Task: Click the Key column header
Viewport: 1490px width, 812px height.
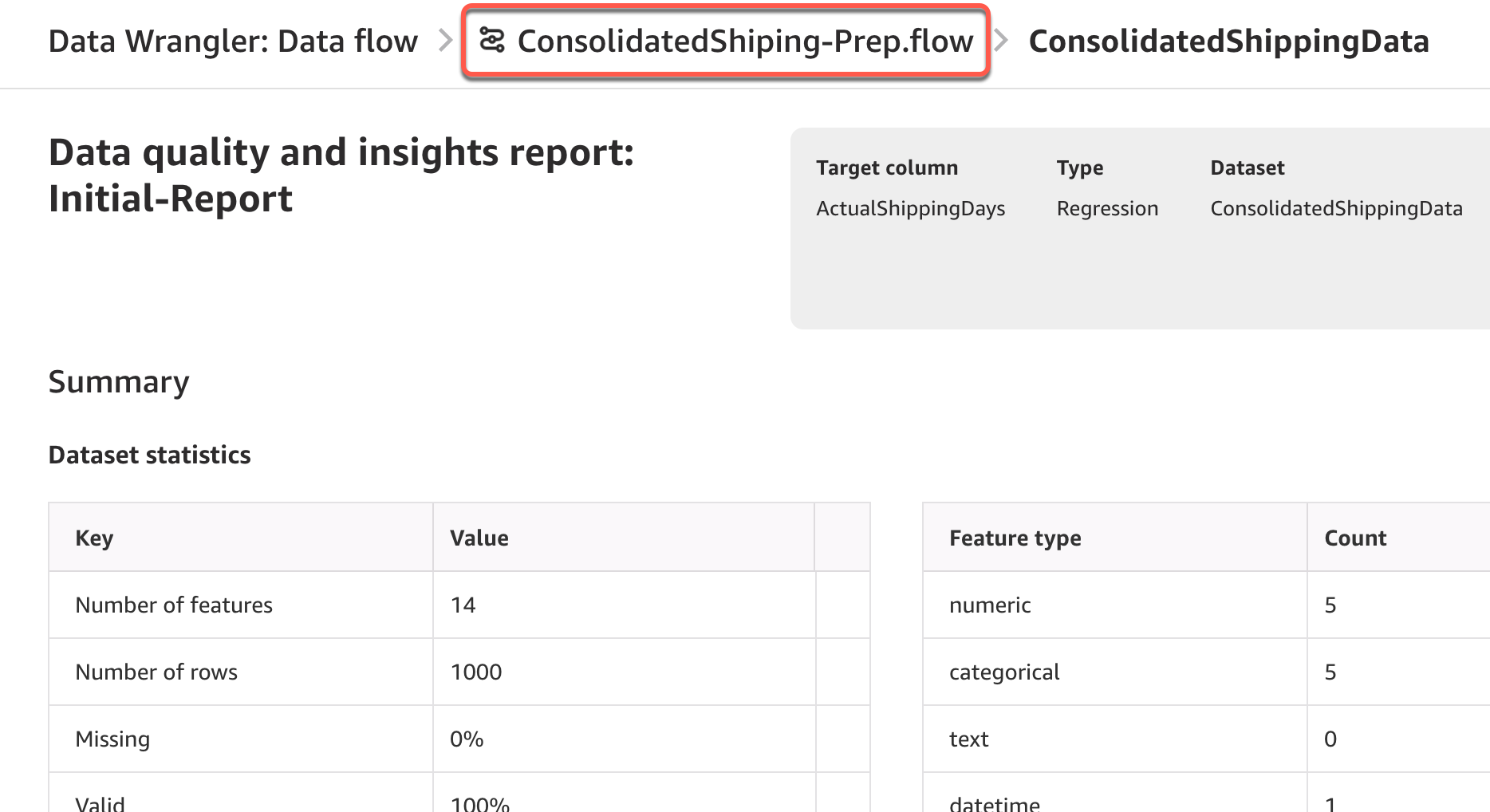Action: tap(94, 538)
